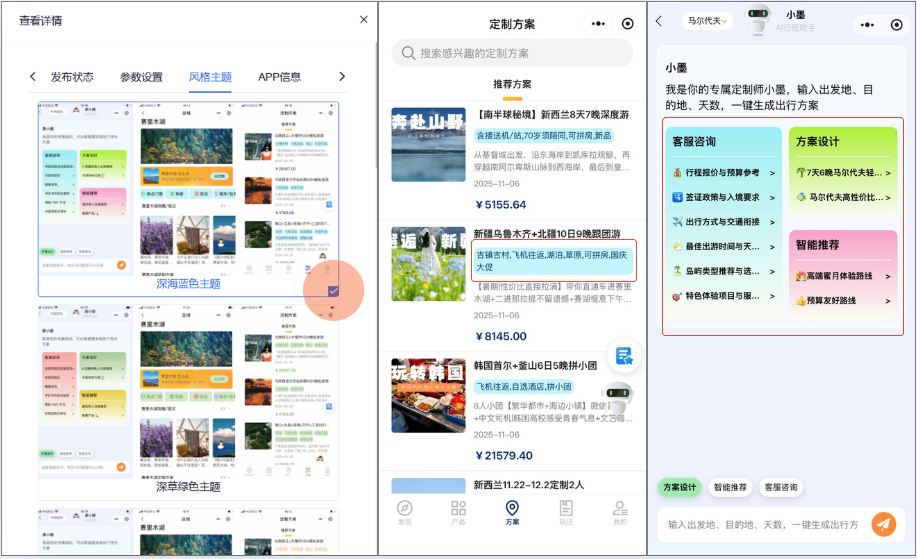Viewport: 917px width, 559px height.
Task: Switch to the APP信息 tab
Action: (279, 77)
